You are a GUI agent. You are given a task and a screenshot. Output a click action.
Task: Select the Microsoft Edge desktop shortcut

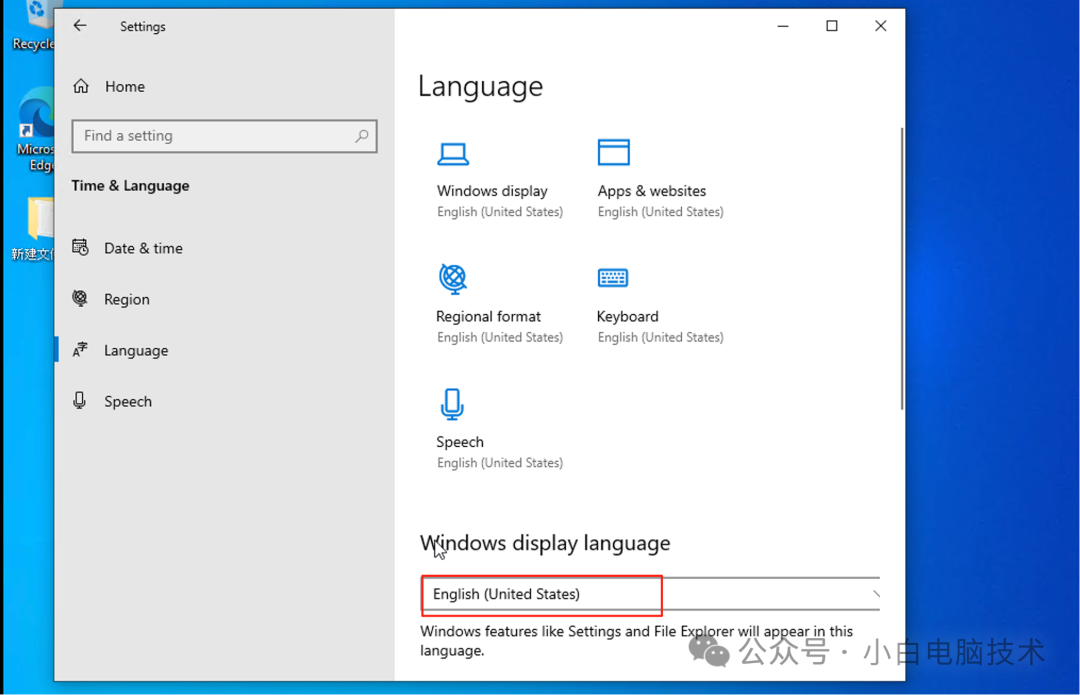pos(34,129)
